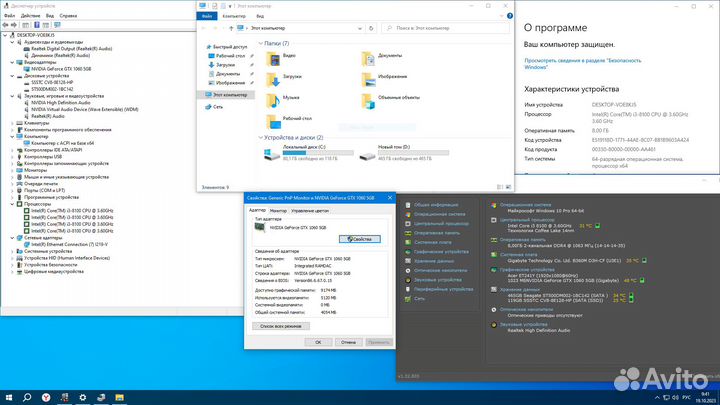Collapse Дисковые устройства category
This screenshot has height=405, width=720.
click(12, 76)
